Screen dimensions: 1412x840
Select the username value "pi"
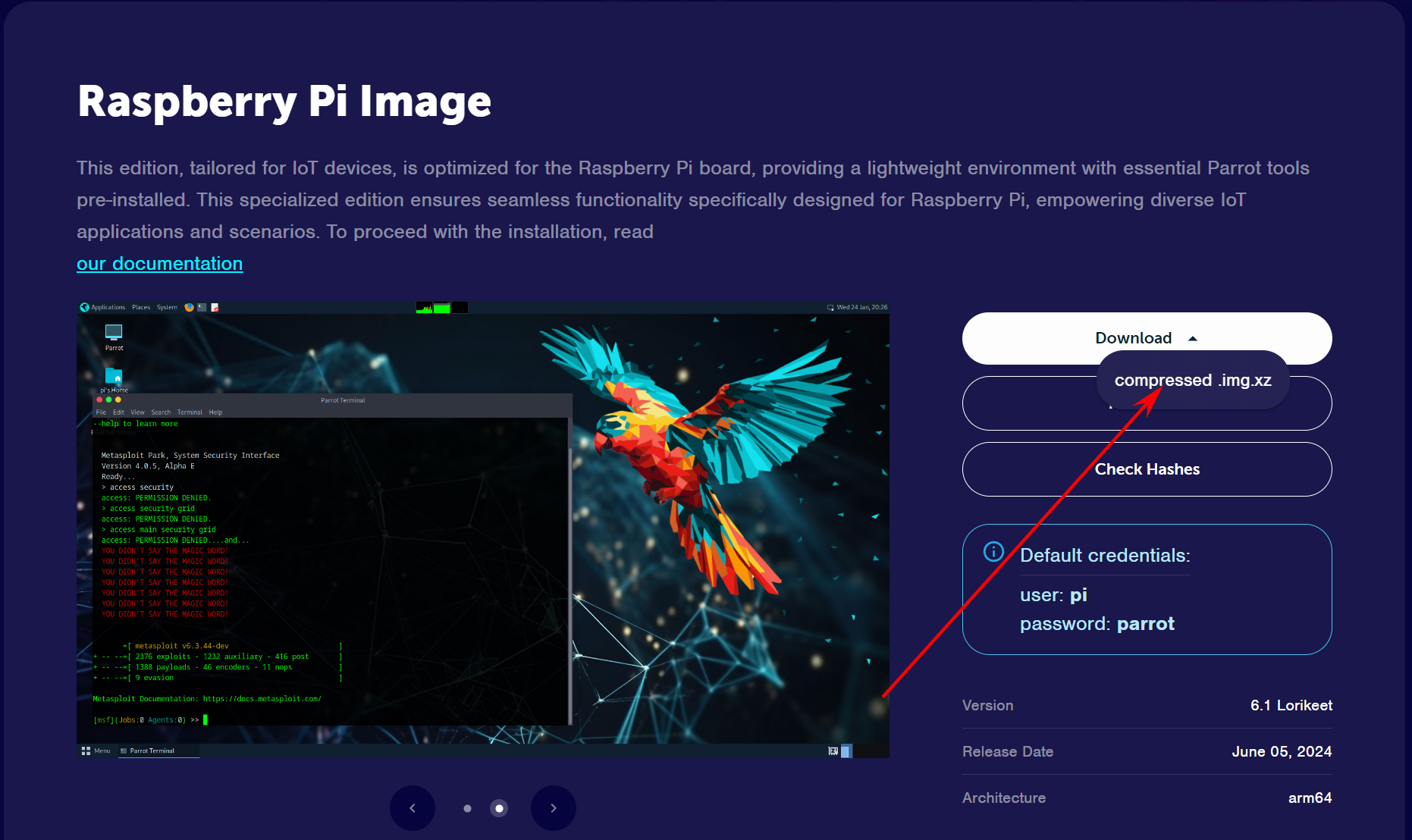tap(1078, 595)
